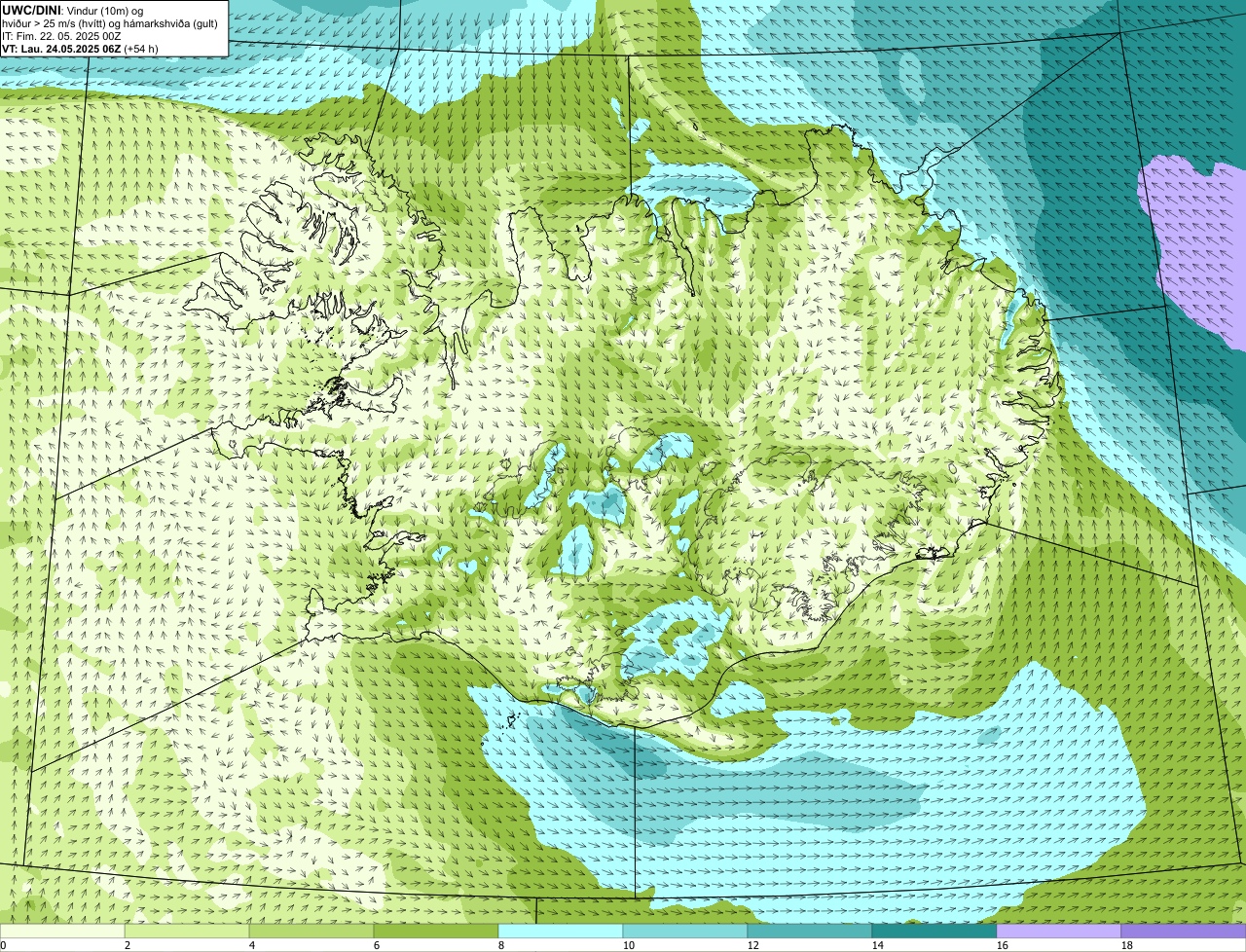1246x952 pixels.
Task: Click the 'hviður > 25 m/s' description line
Action: [x=110, y=22]
